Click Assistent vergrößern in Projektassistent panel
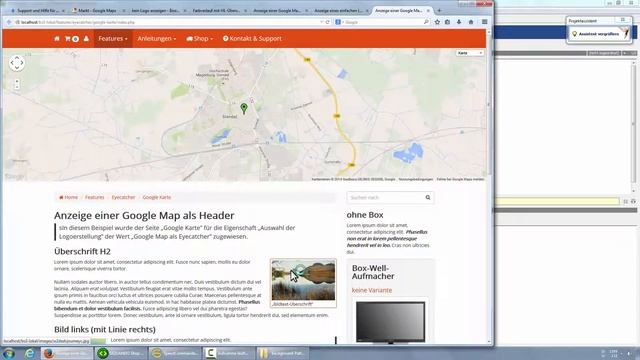Image resolution: width=640 pixels, height=360 pixels. tap(599, 34)
